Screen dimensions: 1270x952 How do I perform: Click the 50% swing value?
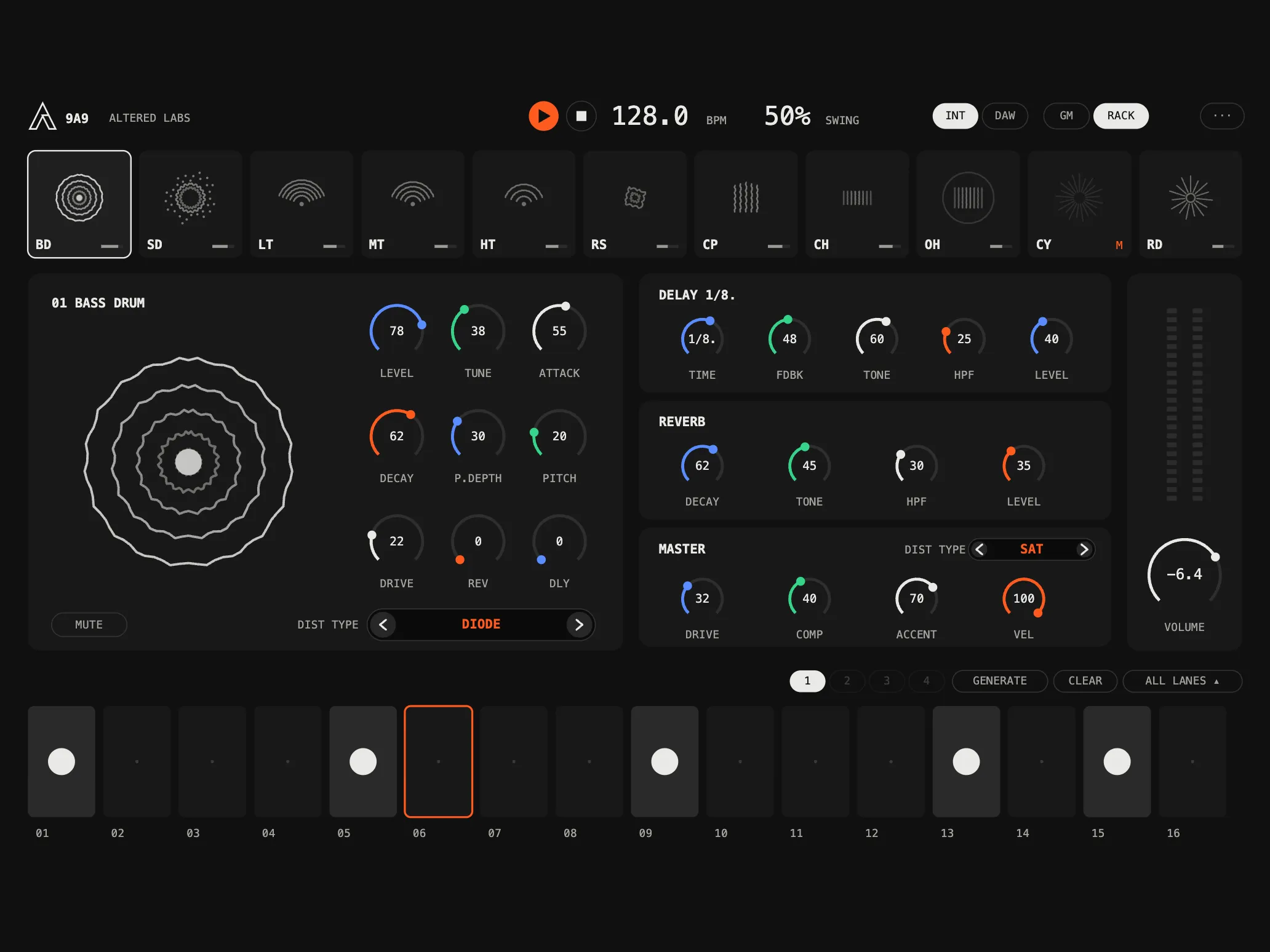pyautogui.click(x=787, y=116)
